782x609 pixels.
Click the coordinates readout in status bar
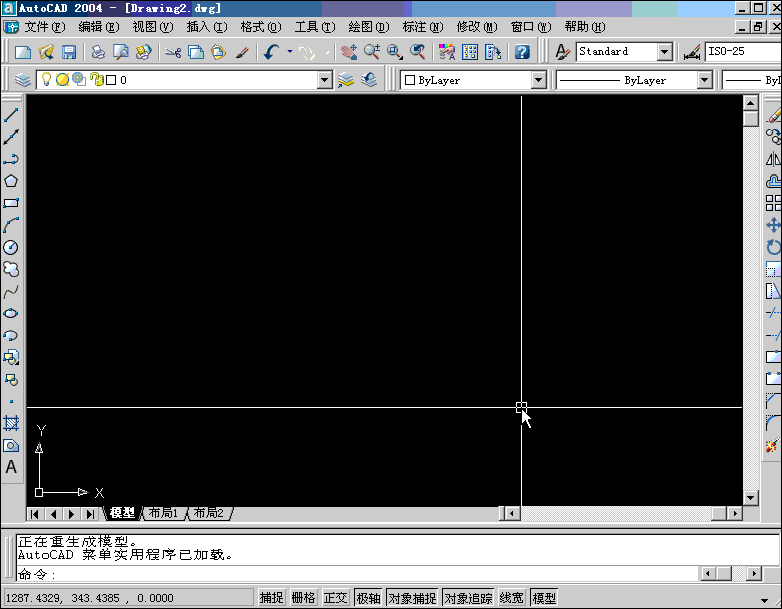(129, 598)
